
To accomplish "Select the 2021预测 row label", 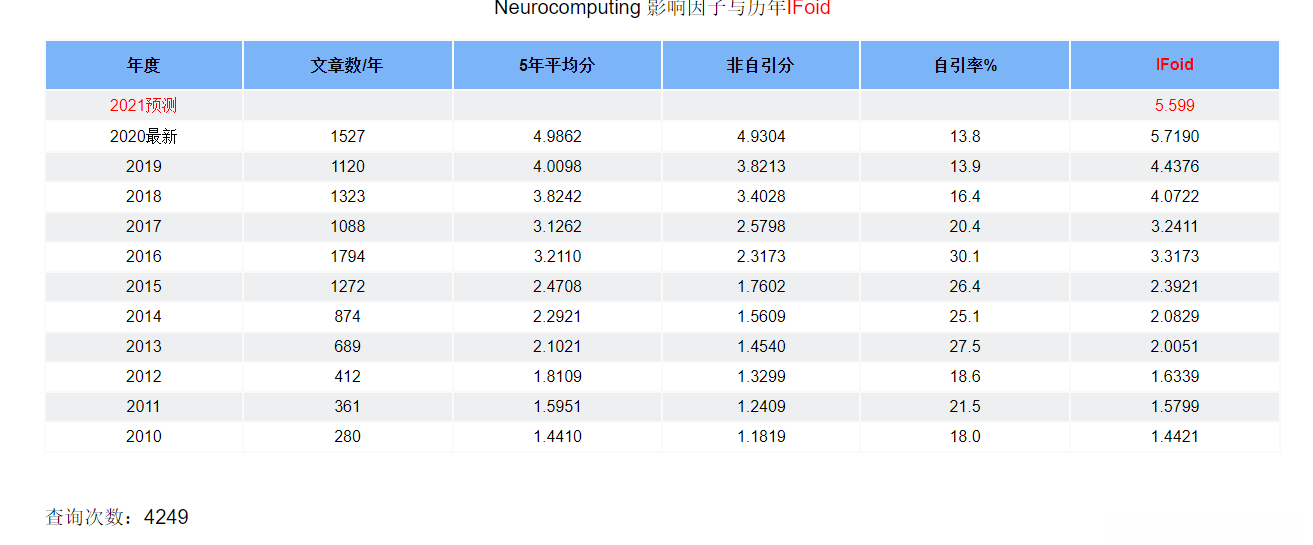I will click(144, 105).
